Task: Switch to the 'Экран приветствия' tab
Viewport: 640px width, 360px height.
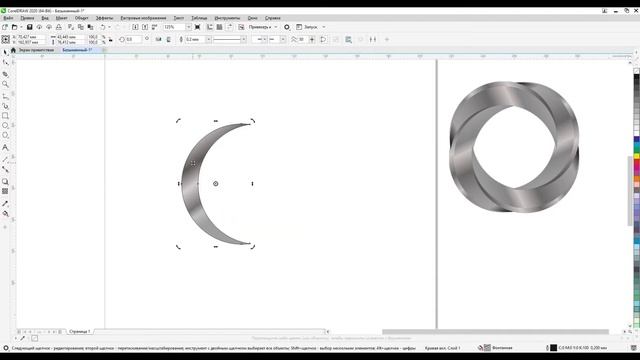Action: [x=36, y=50]
